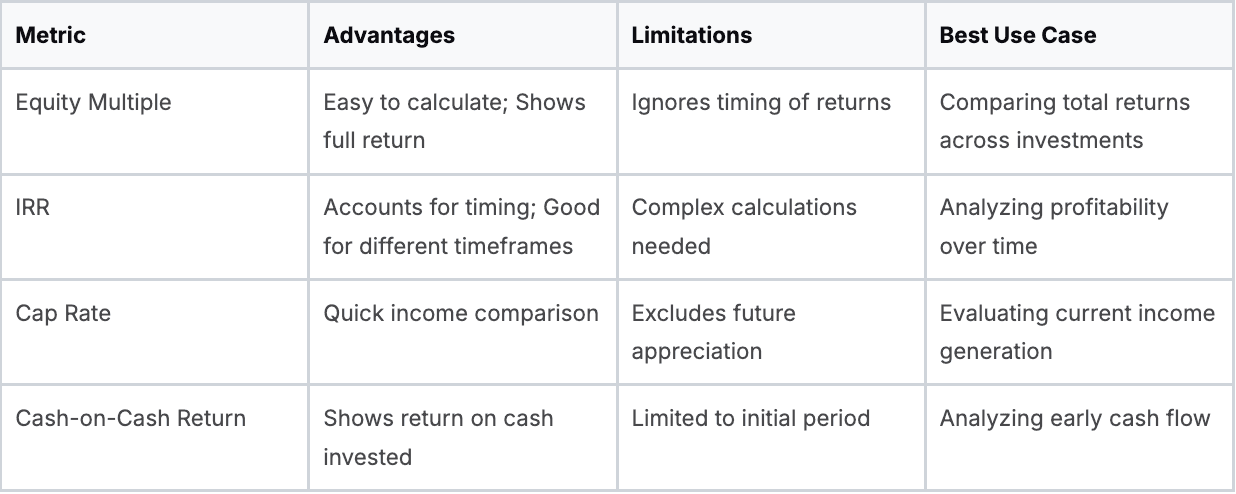Select the Cash-on-Cash Return cell
This screenshot has height=494, width=1236.
pyautogui.click(x=116, y=418)
